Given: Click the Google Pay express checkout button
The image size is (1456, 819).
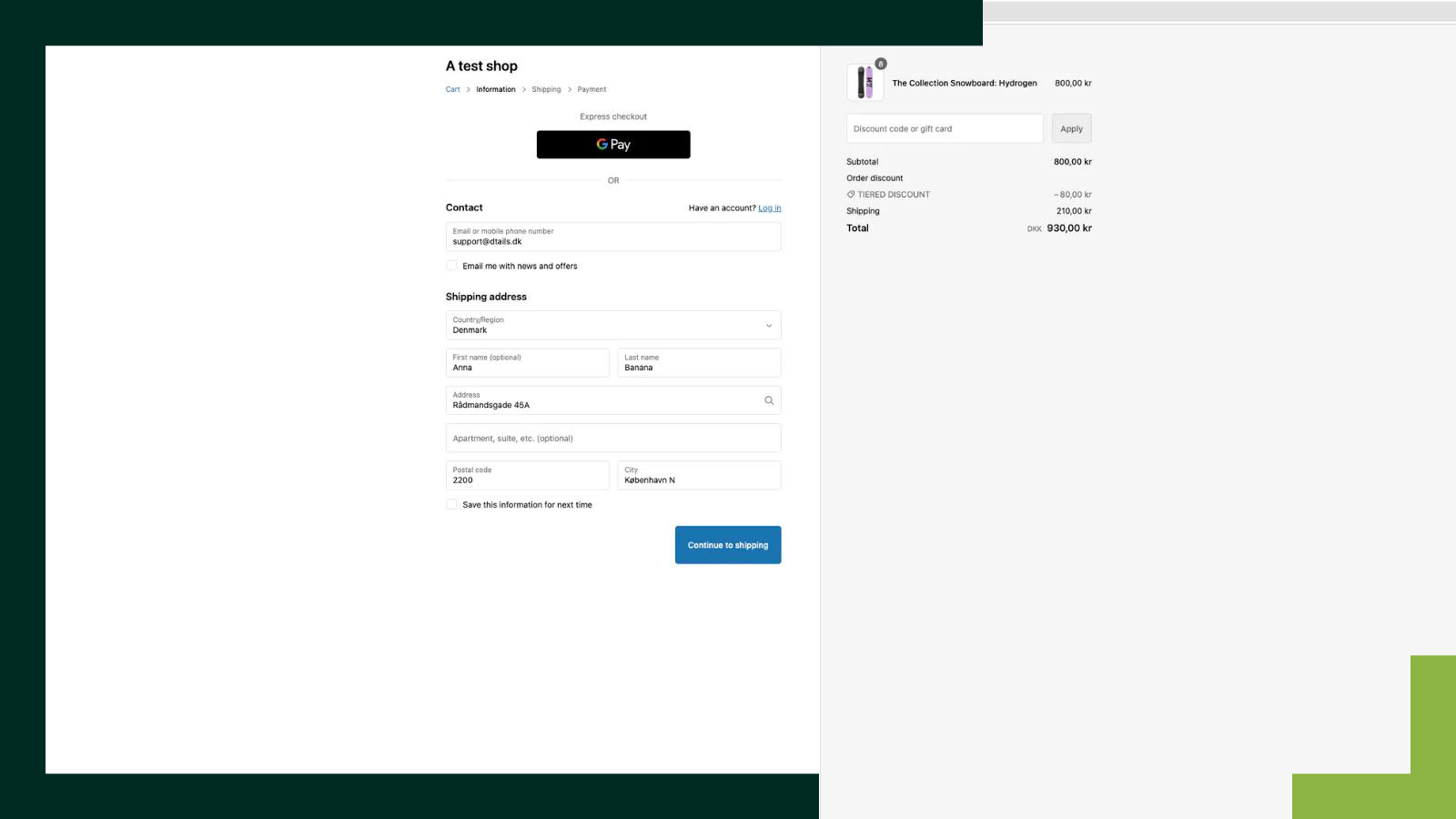Looking at the screenshot, I should (x=612, y=144).
